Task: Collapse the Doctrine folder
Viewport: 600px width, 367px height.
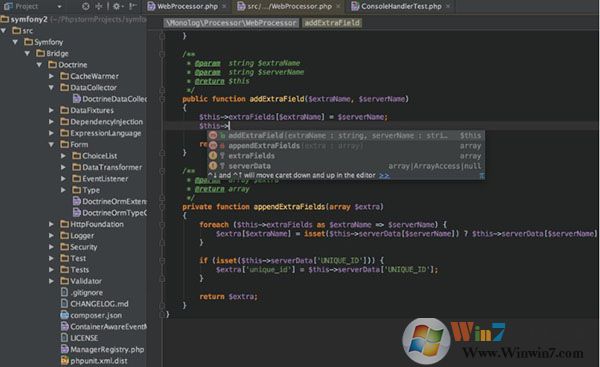Action: [x=39, y=65]
